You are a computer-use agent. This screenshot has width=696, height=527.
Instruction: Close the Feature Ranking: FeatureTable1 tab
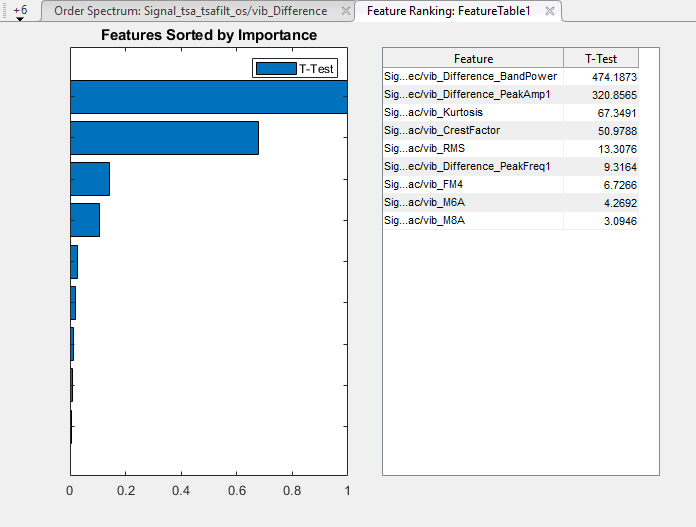(x=549, y=11)
